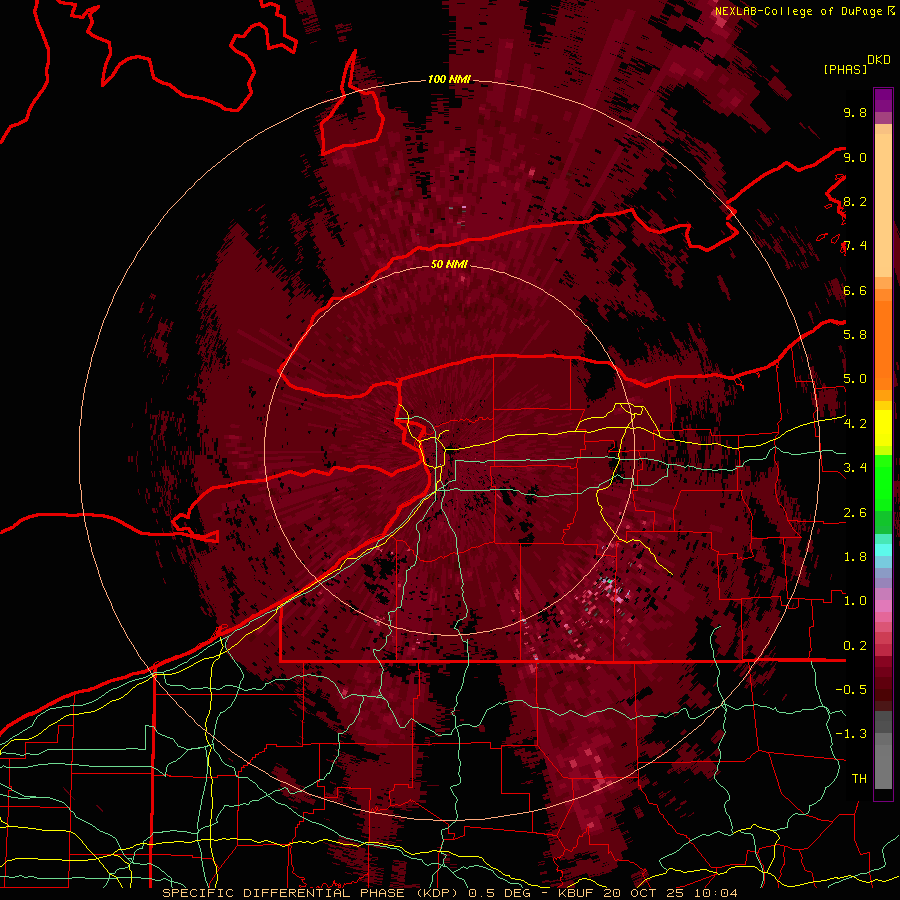Click the 100 NMI range ring label

coord(449,79)
